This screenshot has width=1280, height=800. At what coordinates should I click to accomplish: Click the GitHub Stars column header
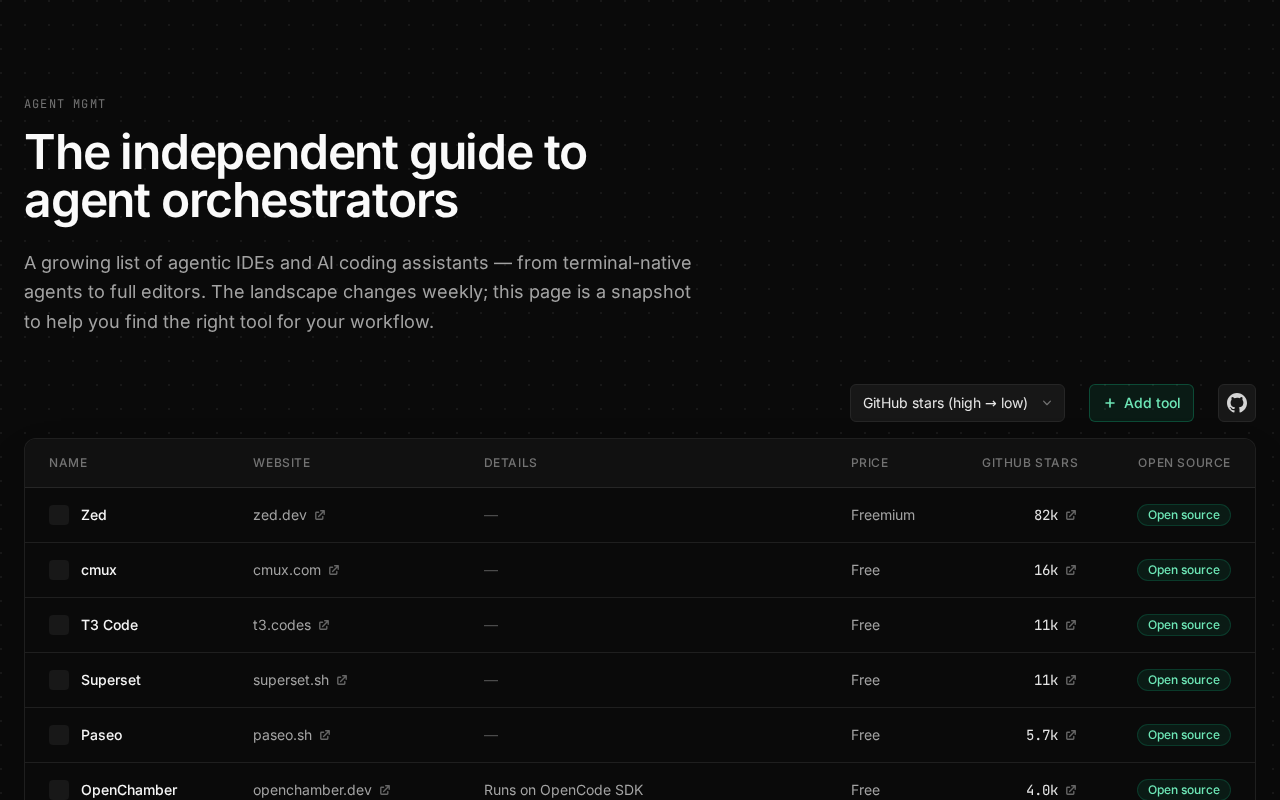1030,463
